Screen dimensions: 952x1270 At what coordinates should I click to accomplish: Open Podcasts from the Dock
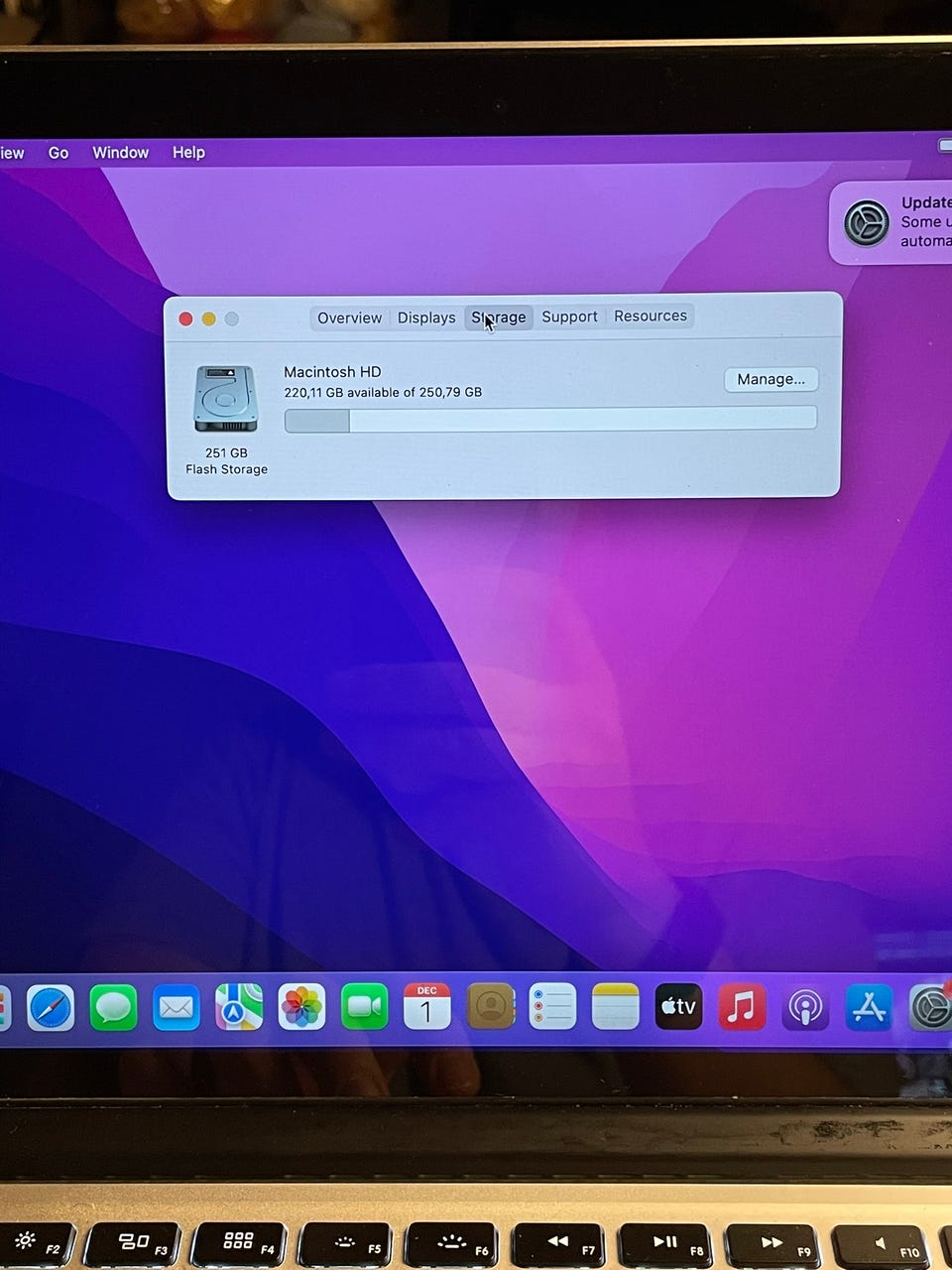click(x=805, y=1008)
